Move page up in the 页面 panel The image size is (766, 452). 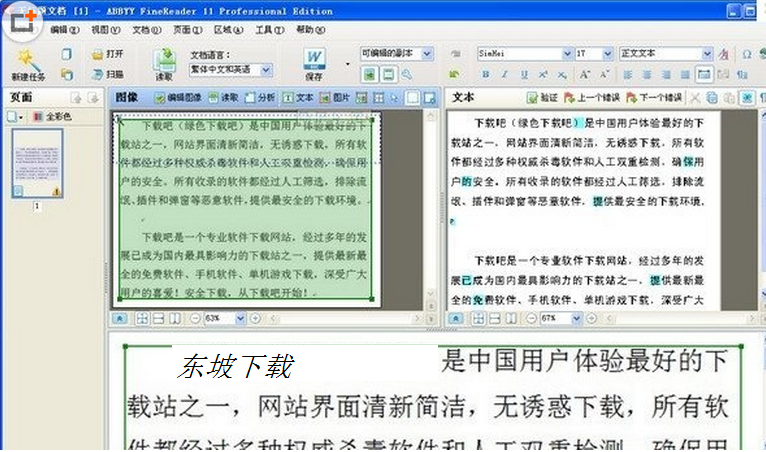point(76,98)
